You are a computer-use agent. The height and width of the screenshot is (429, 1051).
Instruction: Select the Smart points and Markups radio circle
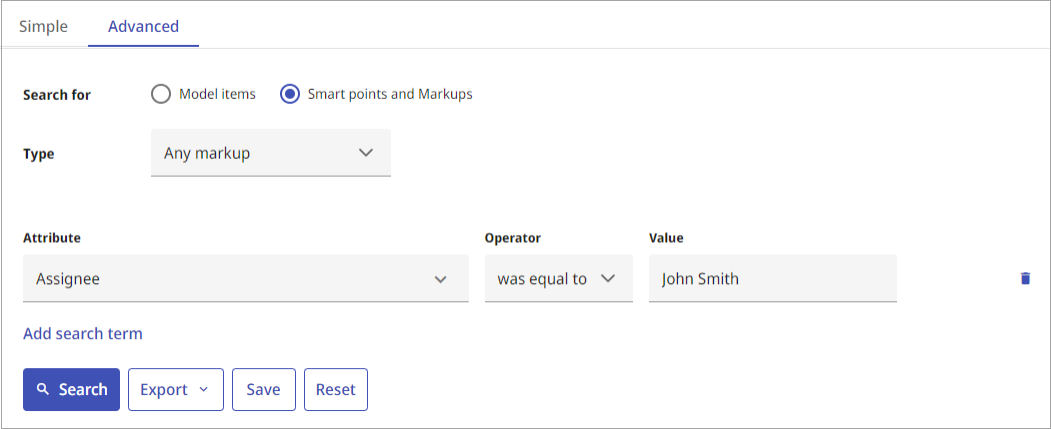(290, 95)
